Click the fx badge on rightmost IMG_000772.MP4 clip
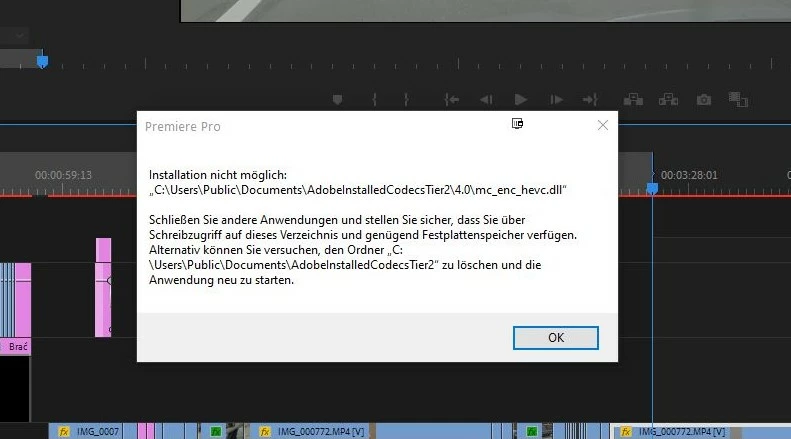 click(x=626, y=432)
